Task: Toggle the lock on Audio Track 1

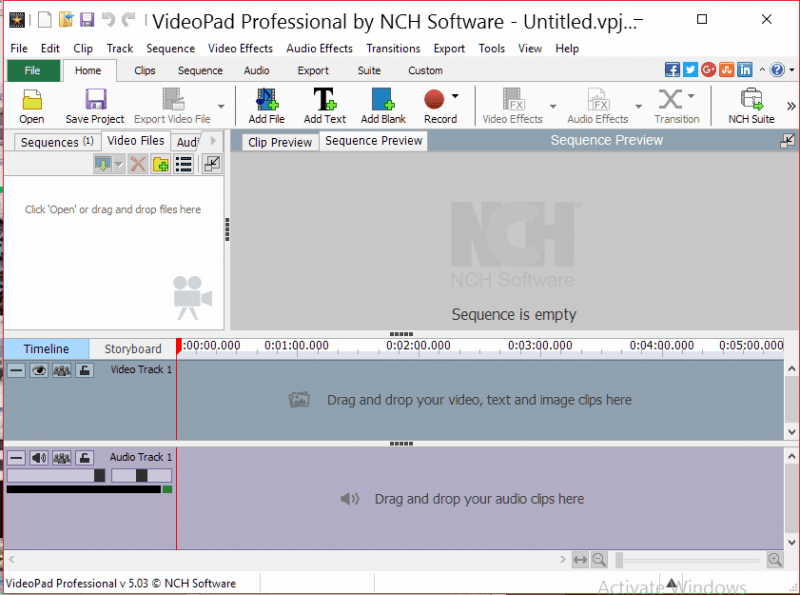Action: click(85, 458)
